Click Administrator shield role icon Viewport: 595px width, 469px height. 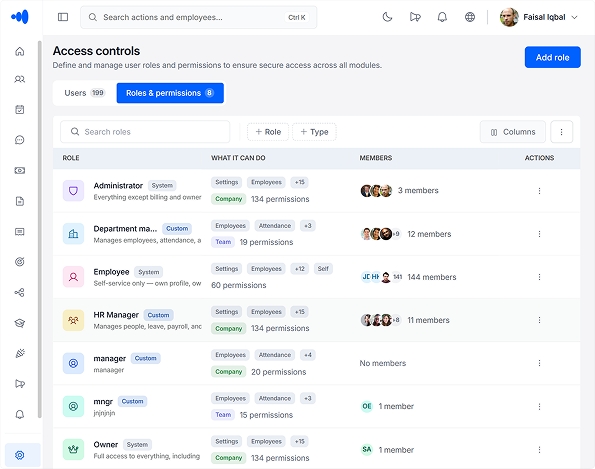[x=73, y=190]
